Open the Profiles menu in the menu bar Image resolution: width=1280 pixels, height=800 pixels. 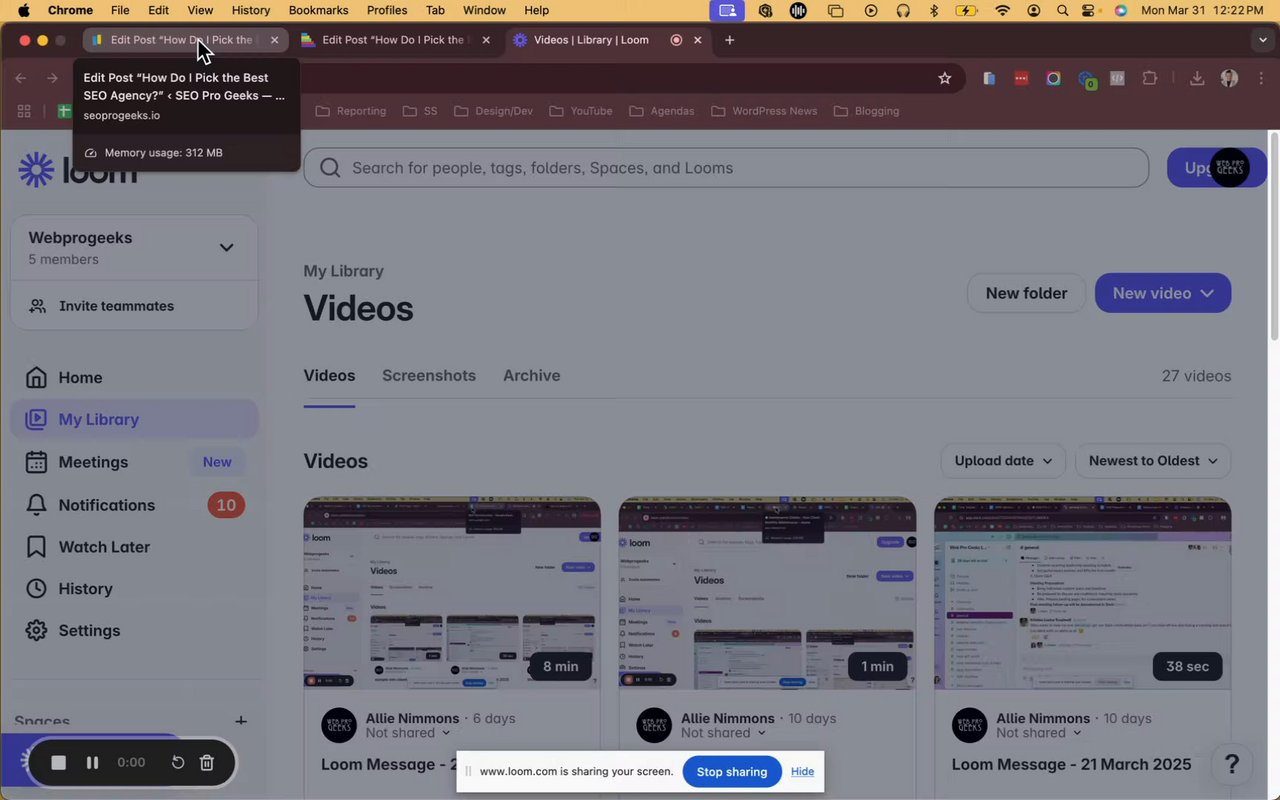click(x=387, y=10)
